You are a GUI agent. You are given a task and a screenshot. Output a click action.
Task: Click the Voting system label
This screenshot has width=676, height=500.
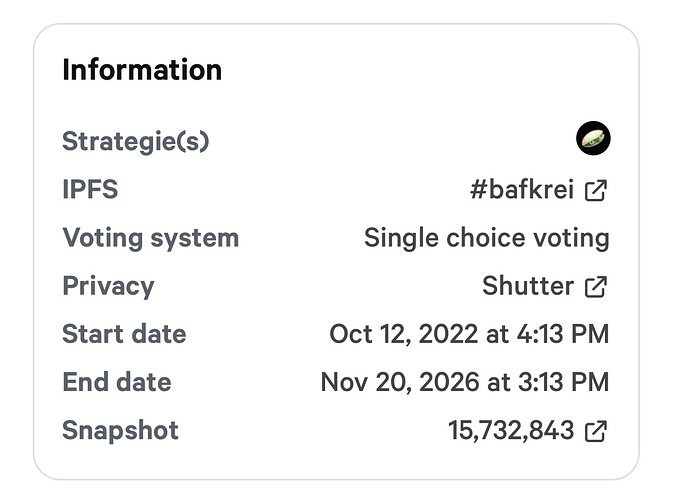[150, 238]
